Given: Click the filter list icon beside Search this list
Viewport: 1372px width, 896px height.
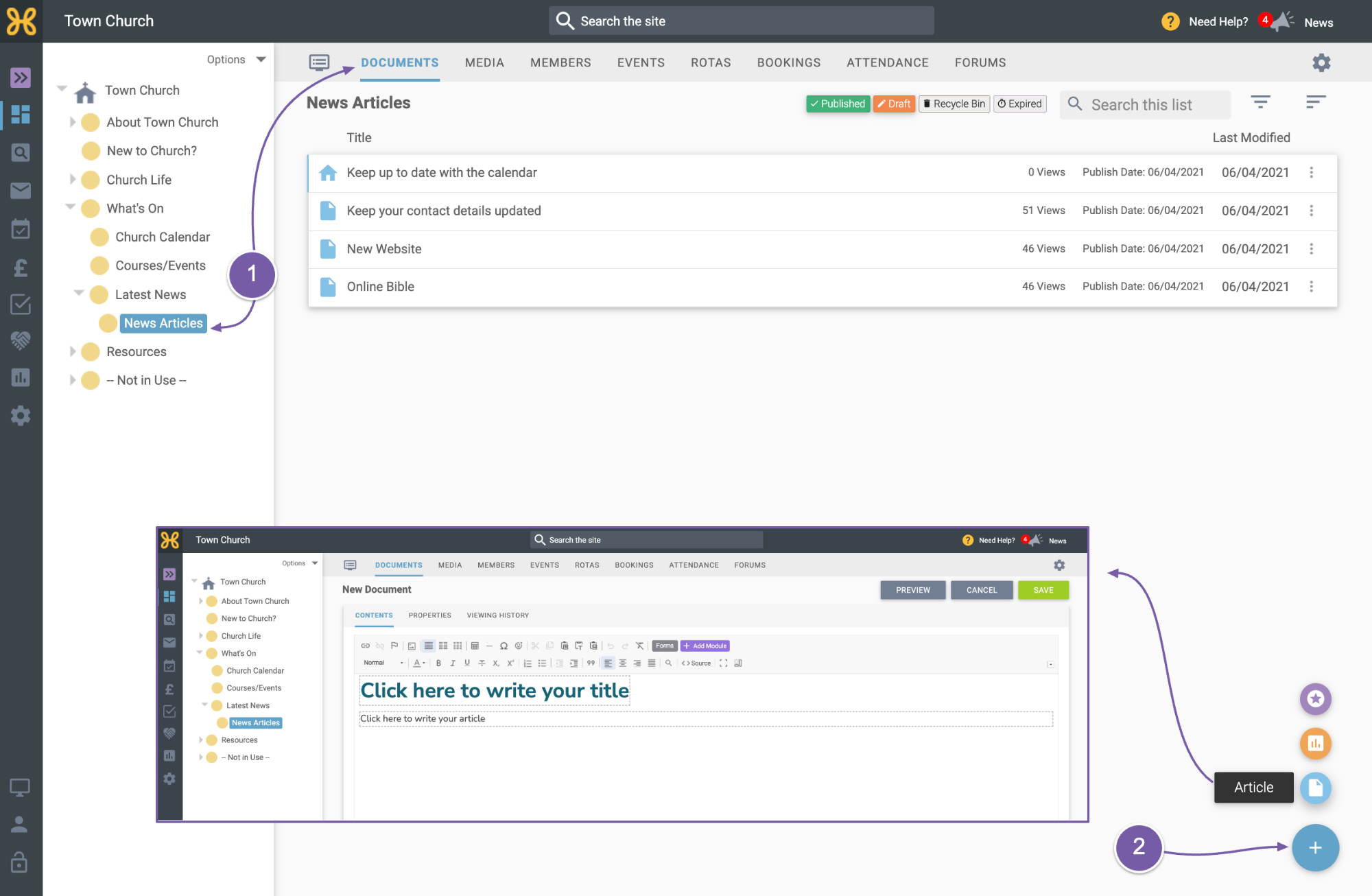Looking at the screenshot, I should pyautogui.click(x=1260, y=103).
